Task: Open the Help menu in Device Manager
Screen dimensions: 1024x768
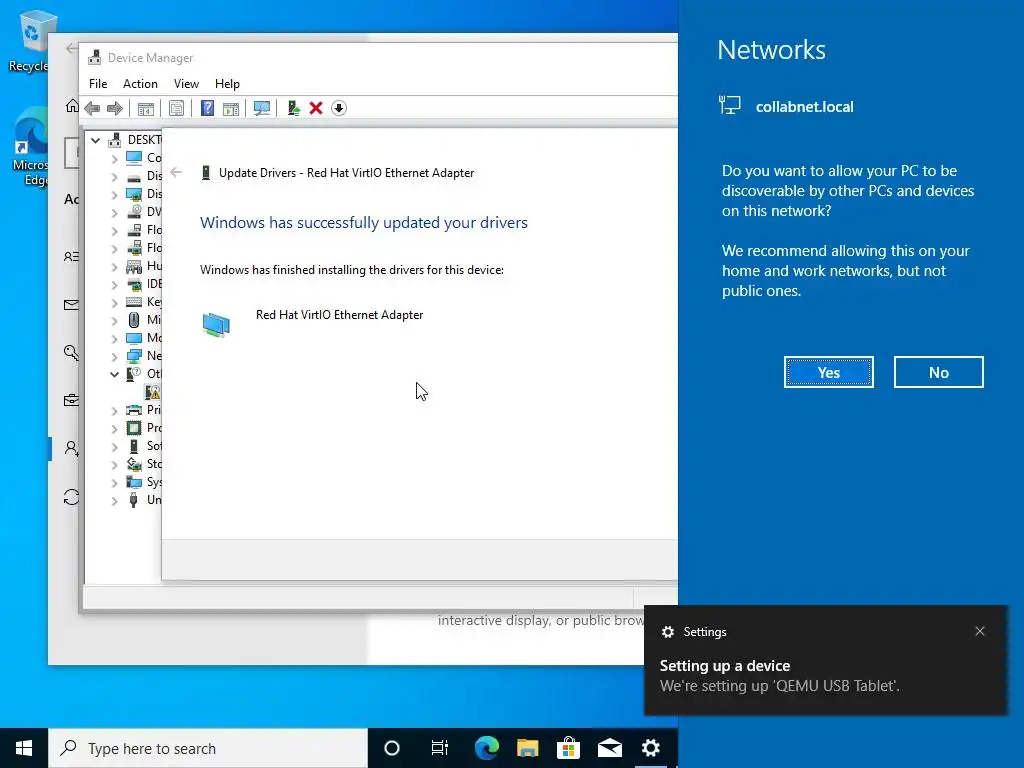Action: point(227,84)
